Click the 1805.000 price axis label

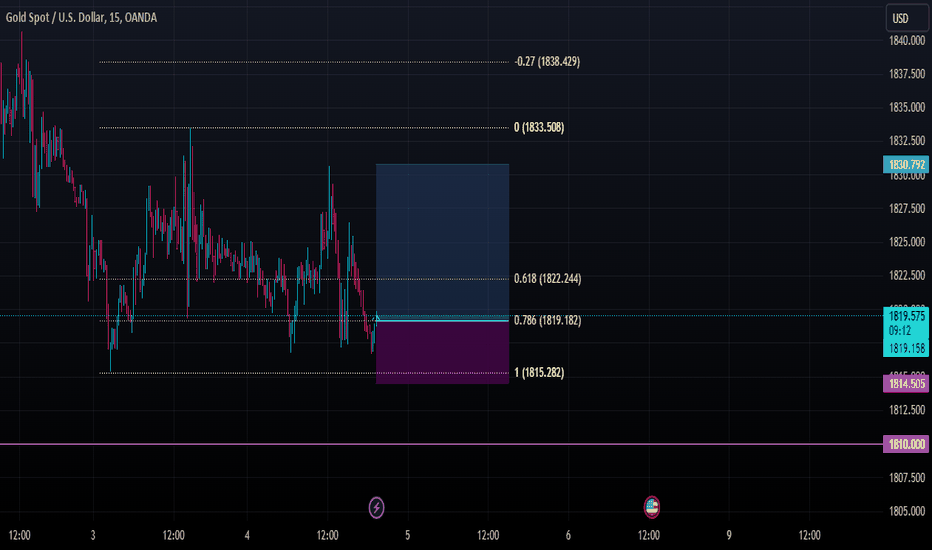point(906,511)
